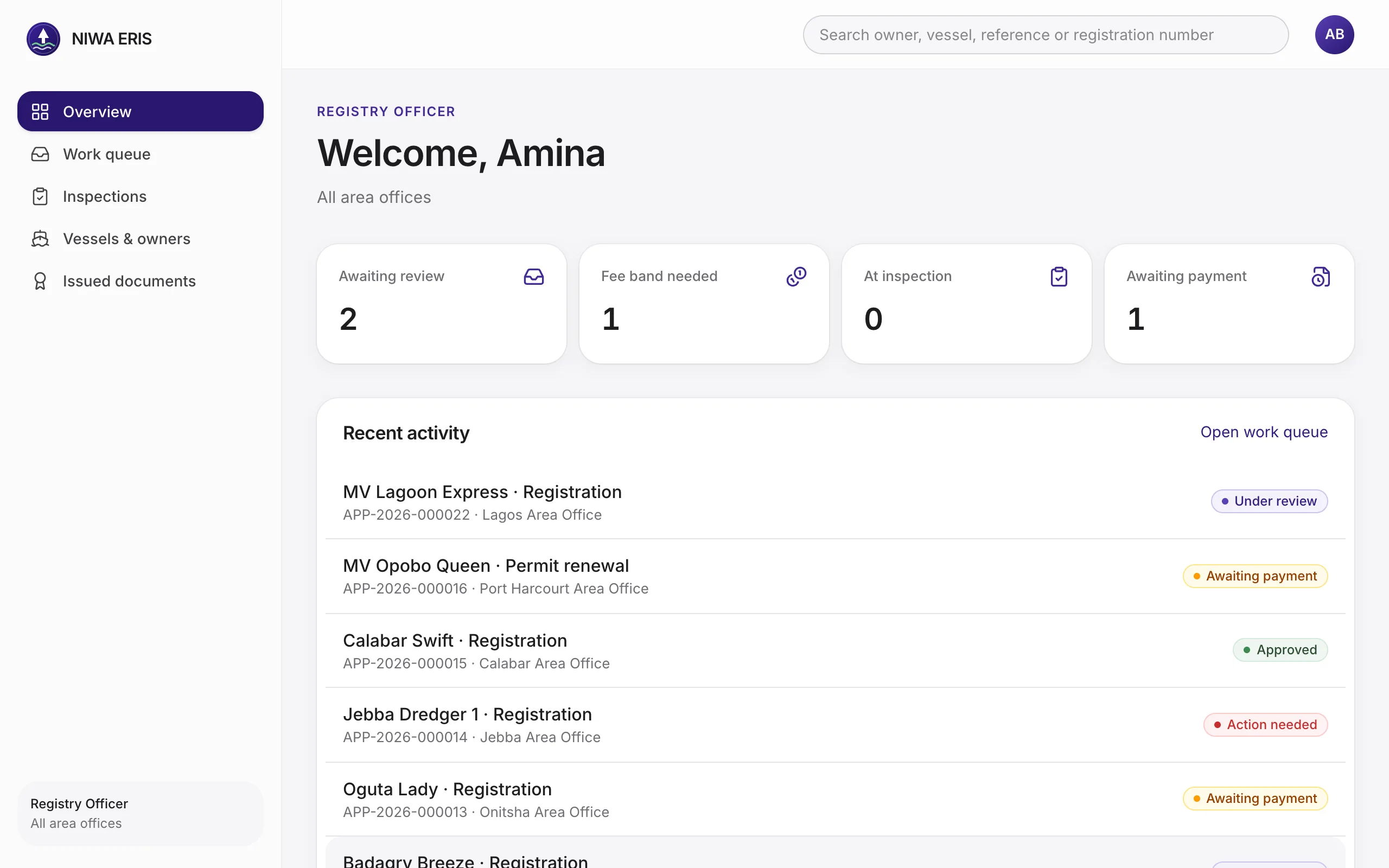Open Issued documents in sidebar
Viewport: 1389px width, 868px height.
141,282
